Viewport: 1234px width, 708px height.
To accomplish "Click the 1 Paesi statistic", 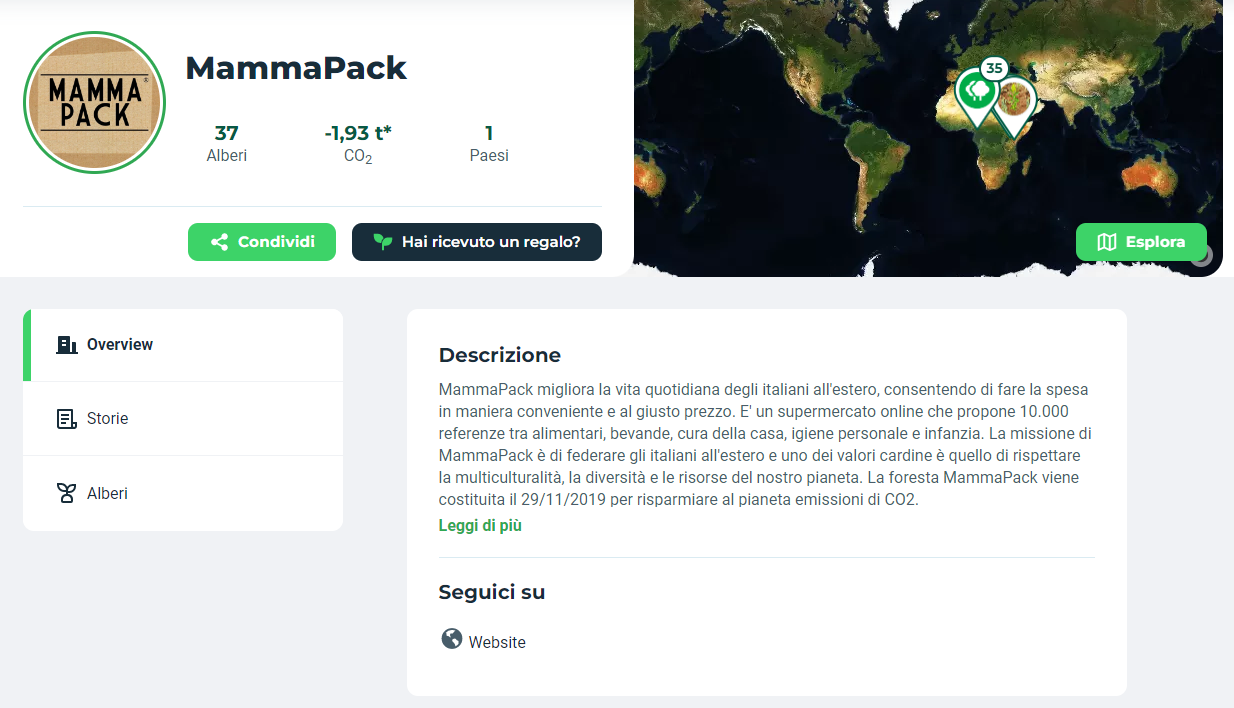I will pyautogui.click(x=489, y=144).
